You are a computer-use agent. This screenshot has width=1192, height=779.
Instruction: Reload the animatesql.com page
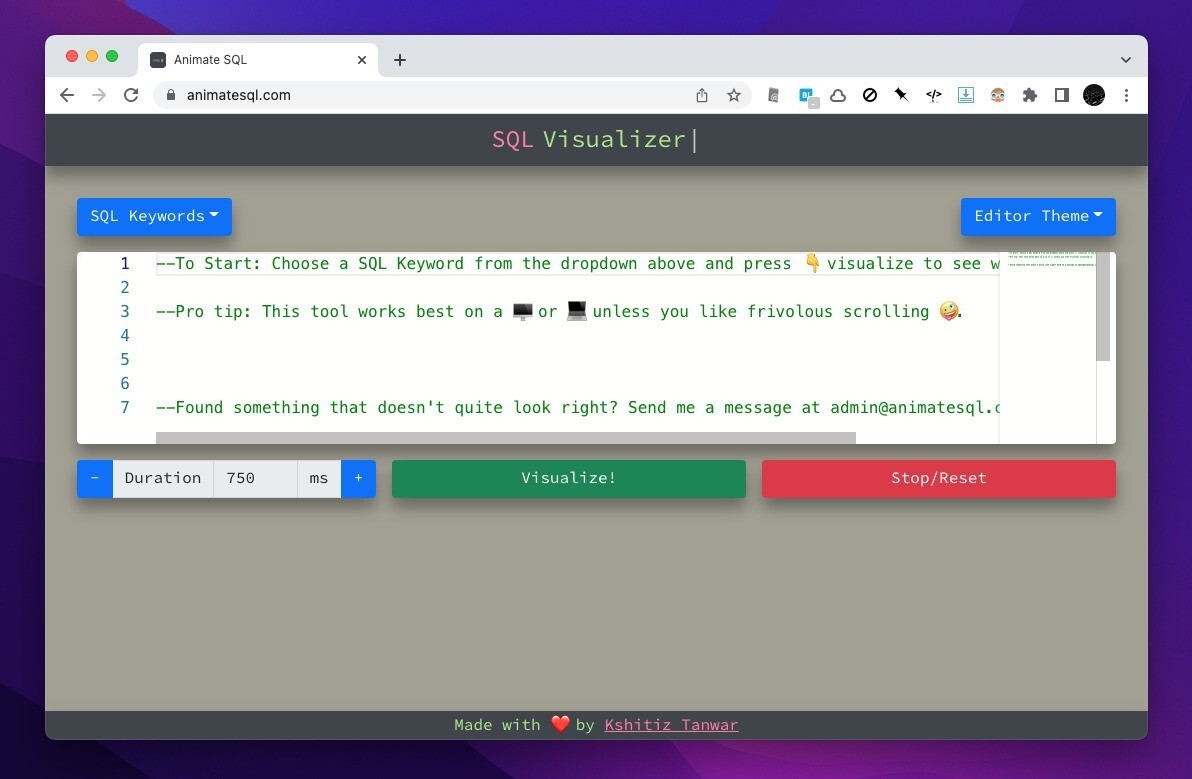[131, 95]
